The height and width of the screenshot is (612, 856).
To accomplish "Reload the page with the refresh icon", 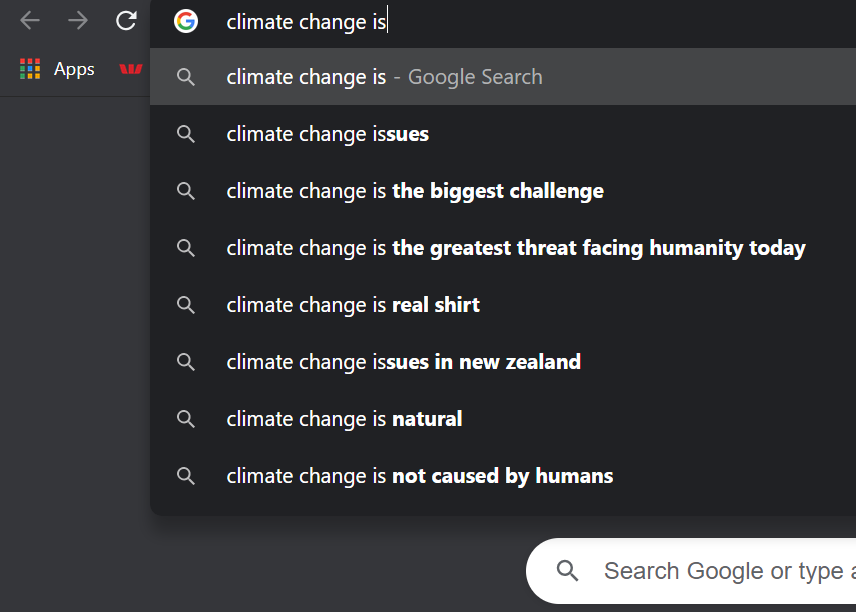I will [x=126, y=21].
